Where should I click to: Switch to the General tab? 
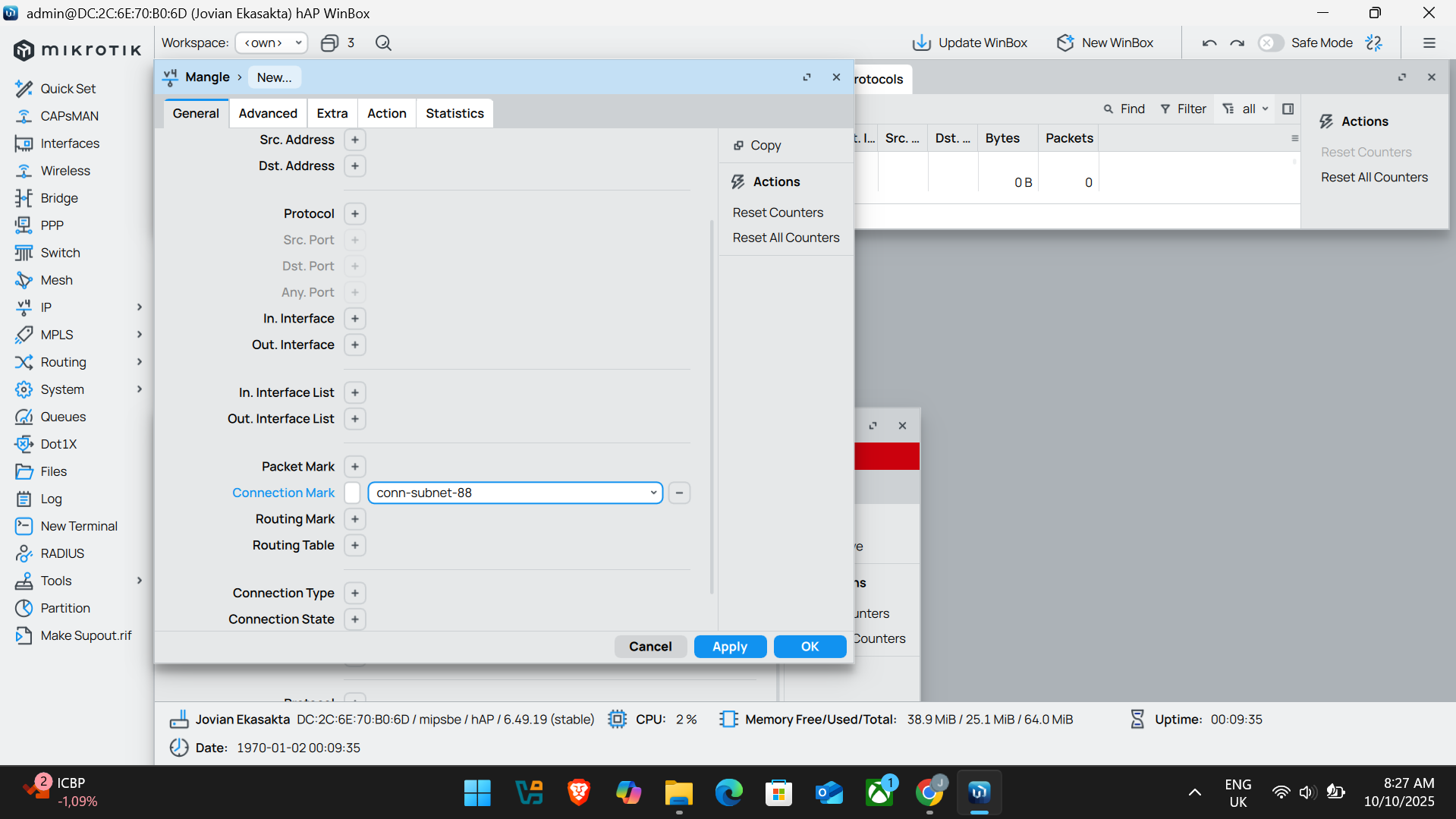coord(196,113)
